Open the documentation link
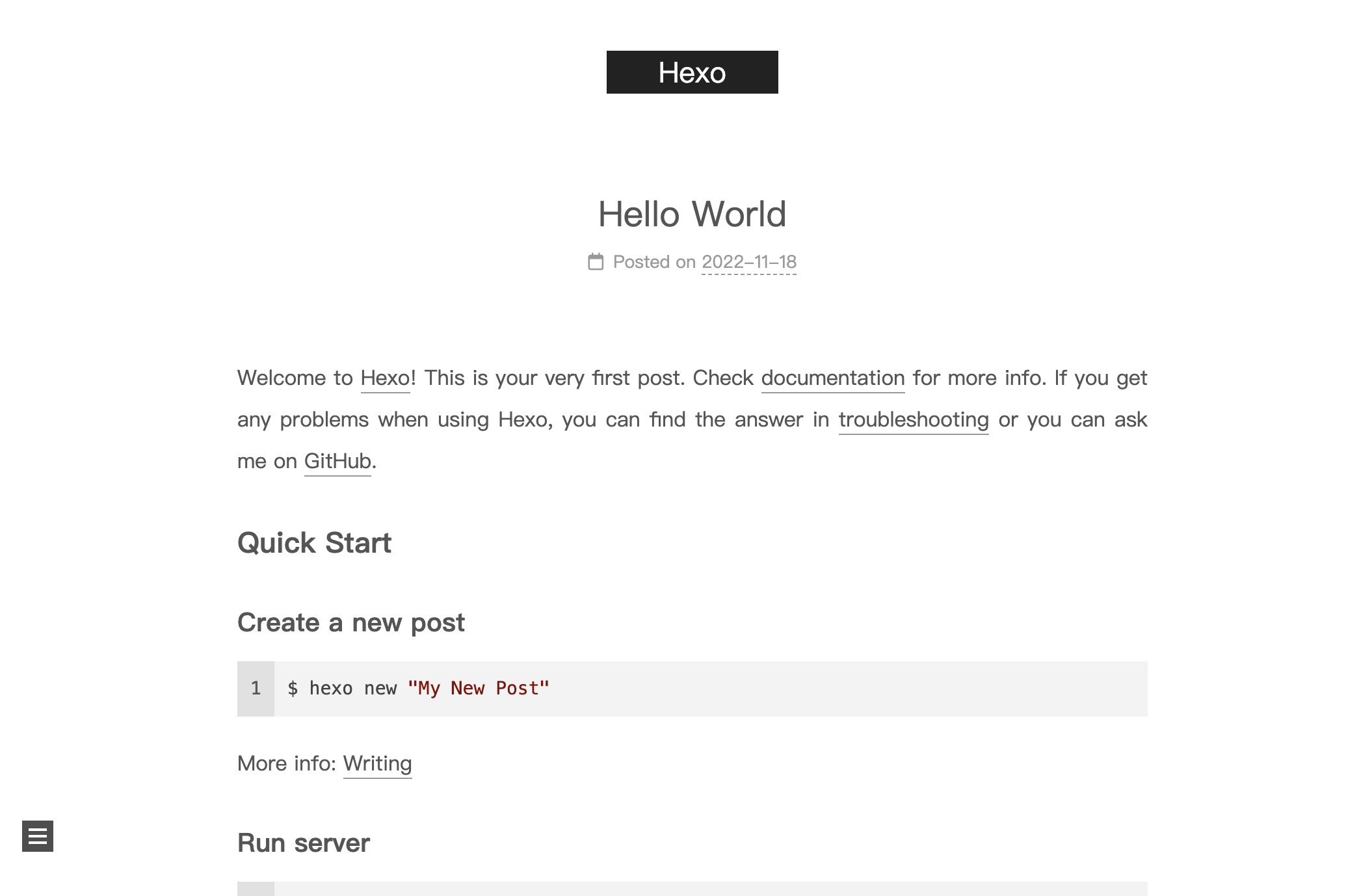The width and height of the screenshot is (1359, 896). [833, 378]
